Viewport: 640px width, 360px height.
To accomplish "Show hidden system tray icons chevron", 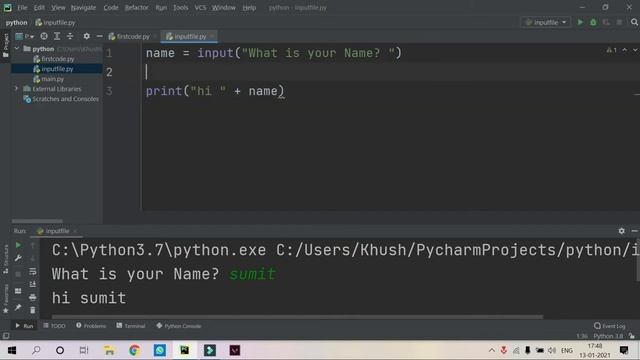I will tap(492, 350).
